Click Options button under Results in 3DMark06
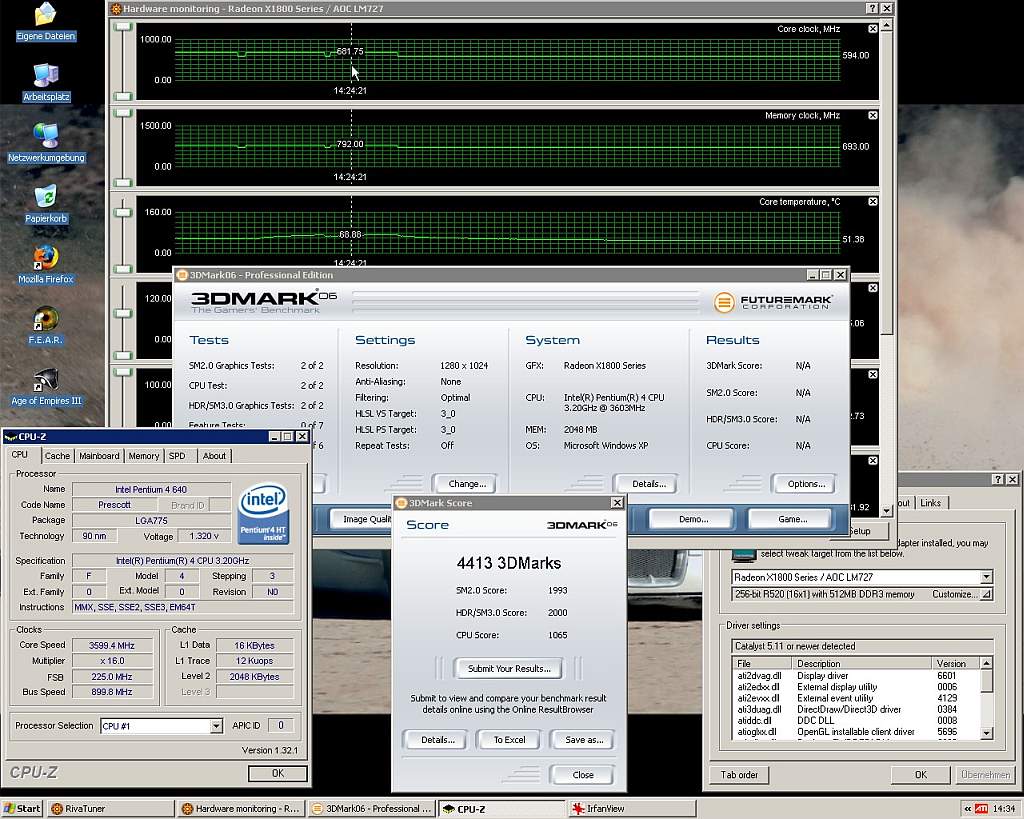This screenshot has height=819, width=1024. [806, 484]
